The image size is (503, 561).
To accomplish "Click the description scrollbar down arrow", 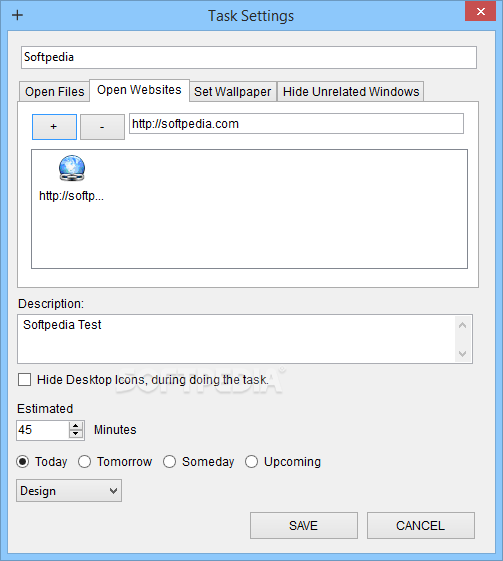I will click(x=463, y=353).
